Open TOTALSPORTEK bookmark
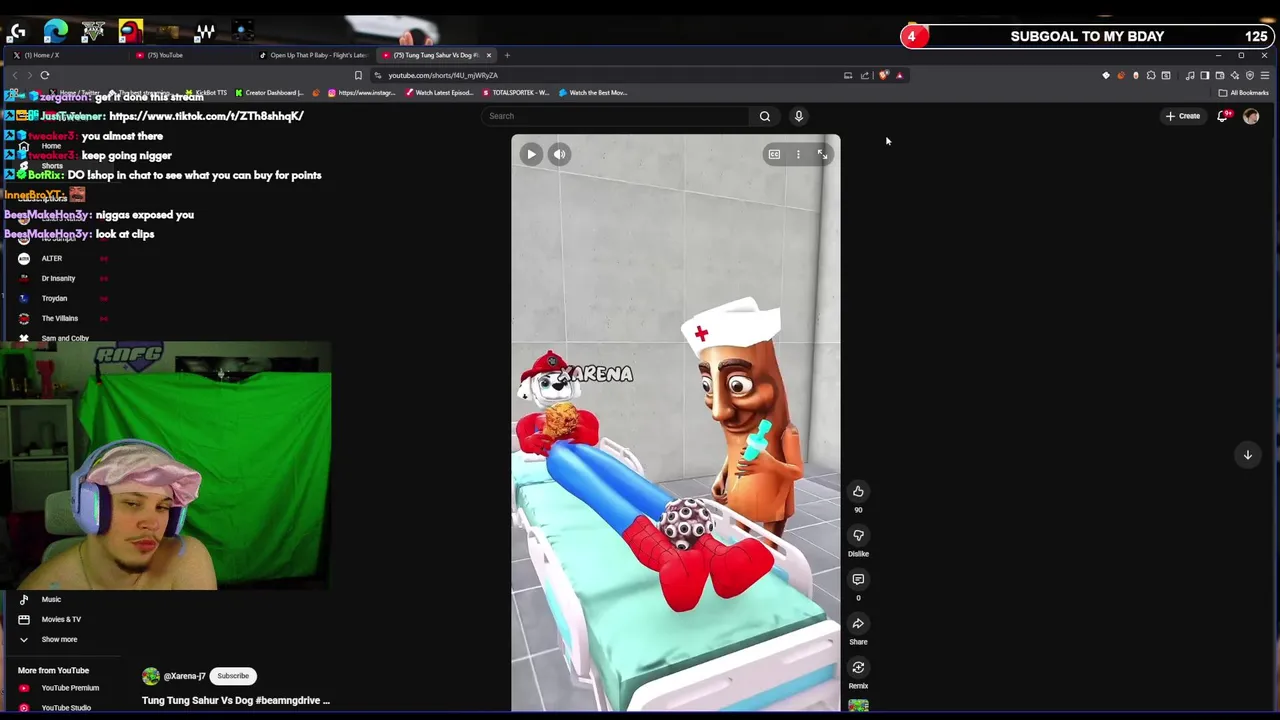This screenshot has width=1280, height=720. (x=516, y=93)
